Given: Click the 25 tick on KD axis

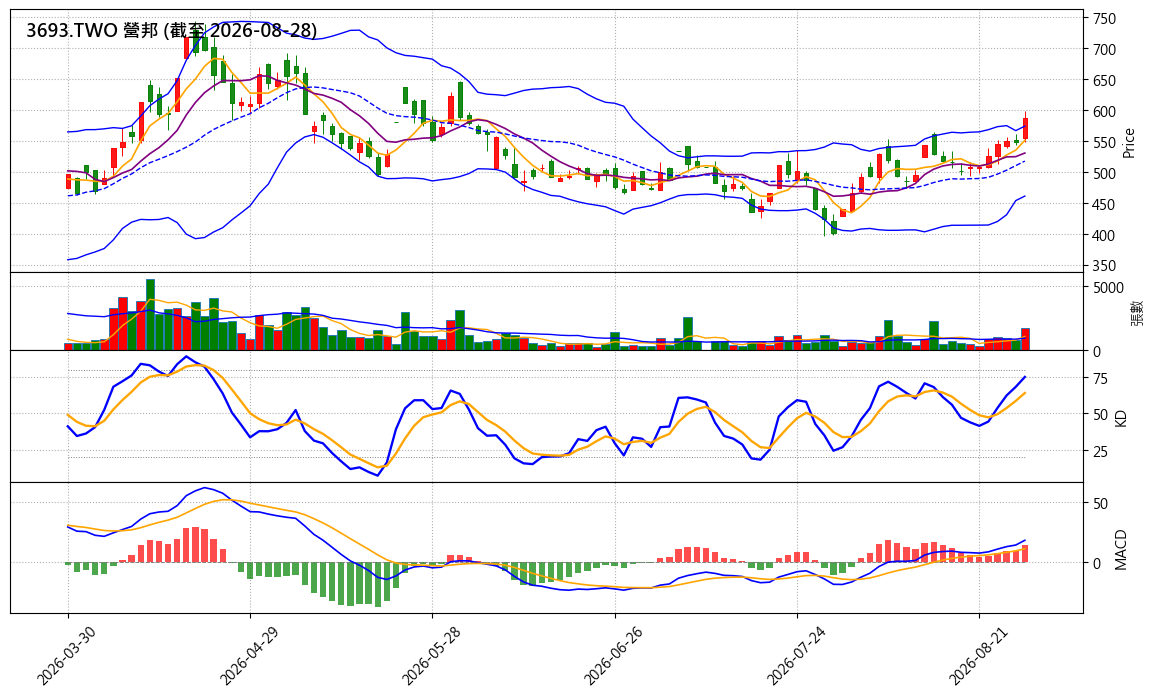Looking at the screenshot, I should tap(1100, 451).
